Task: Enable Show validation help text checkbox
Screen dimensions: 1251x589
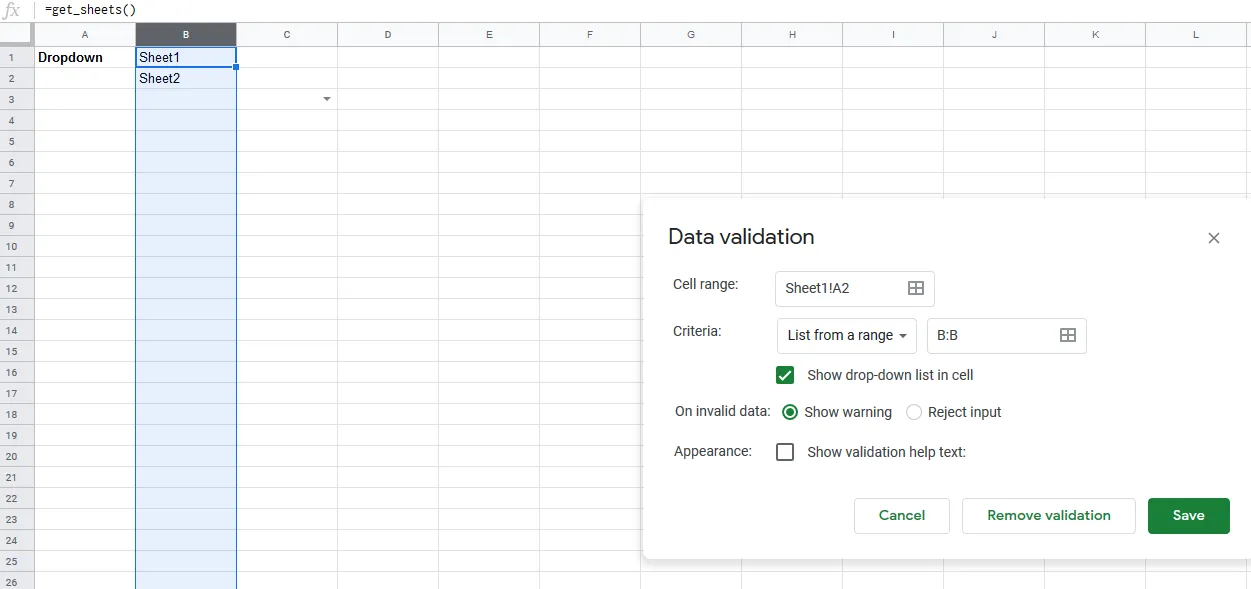Action: pyautogui.click(x=785, y=452)
